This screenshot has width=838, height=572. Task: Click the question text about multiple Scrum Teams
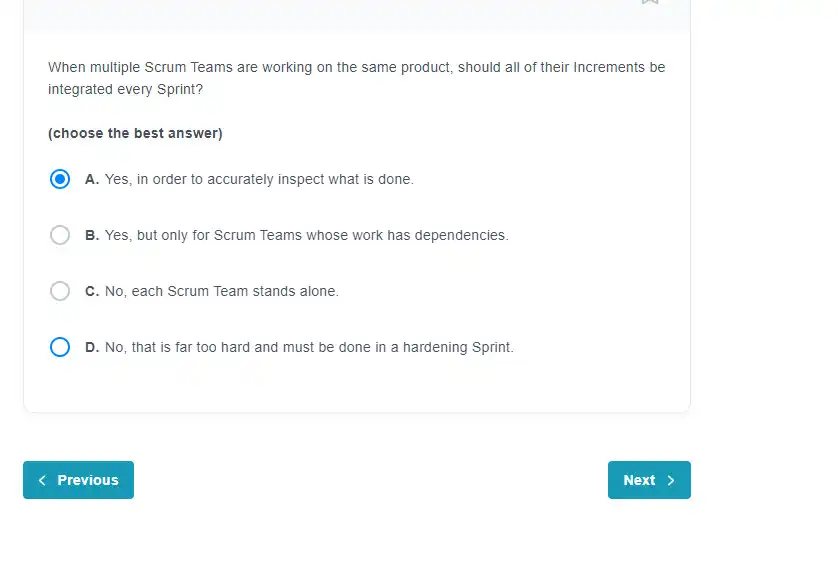tap(356, 78)
